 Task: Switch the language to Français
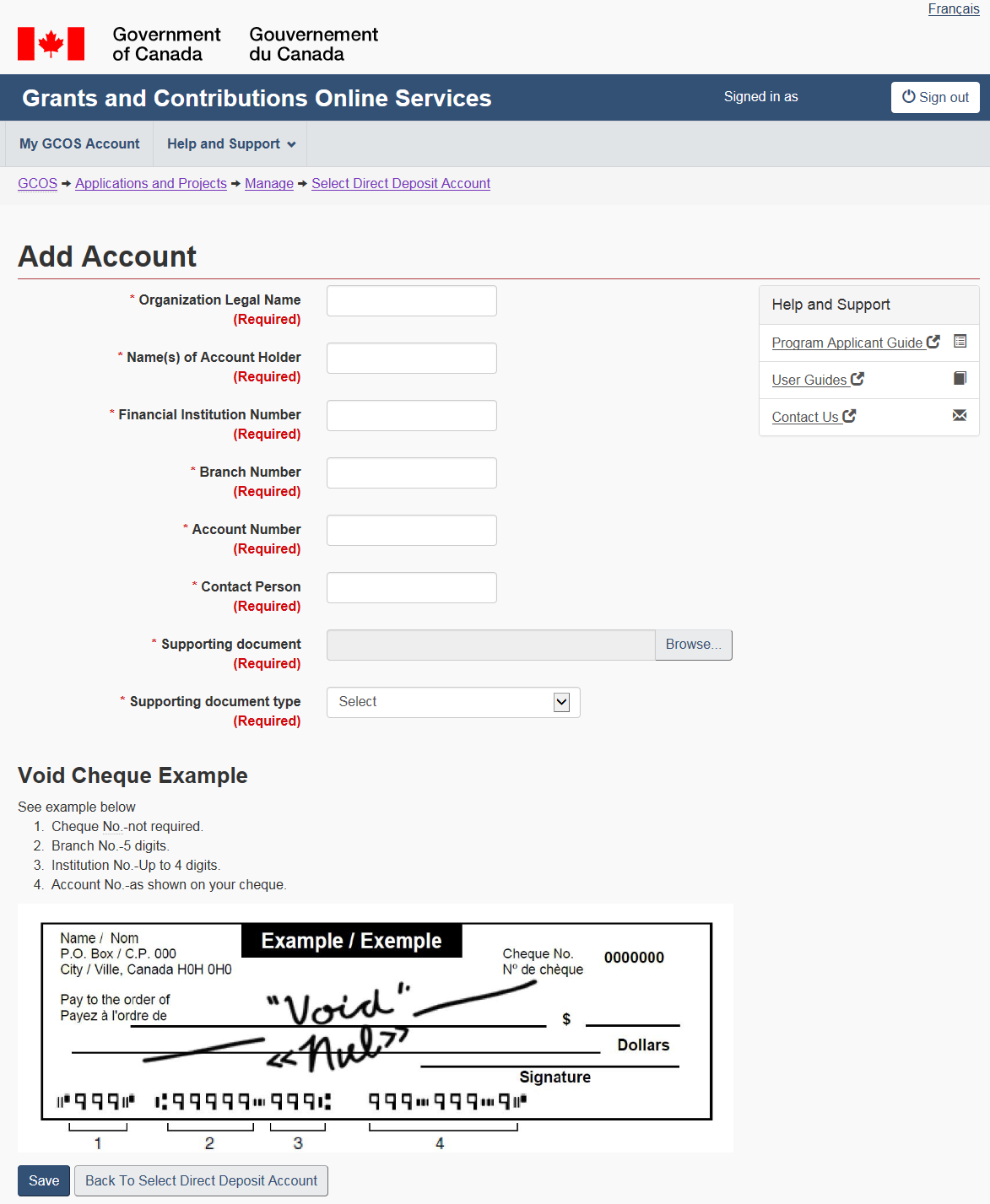953,9
